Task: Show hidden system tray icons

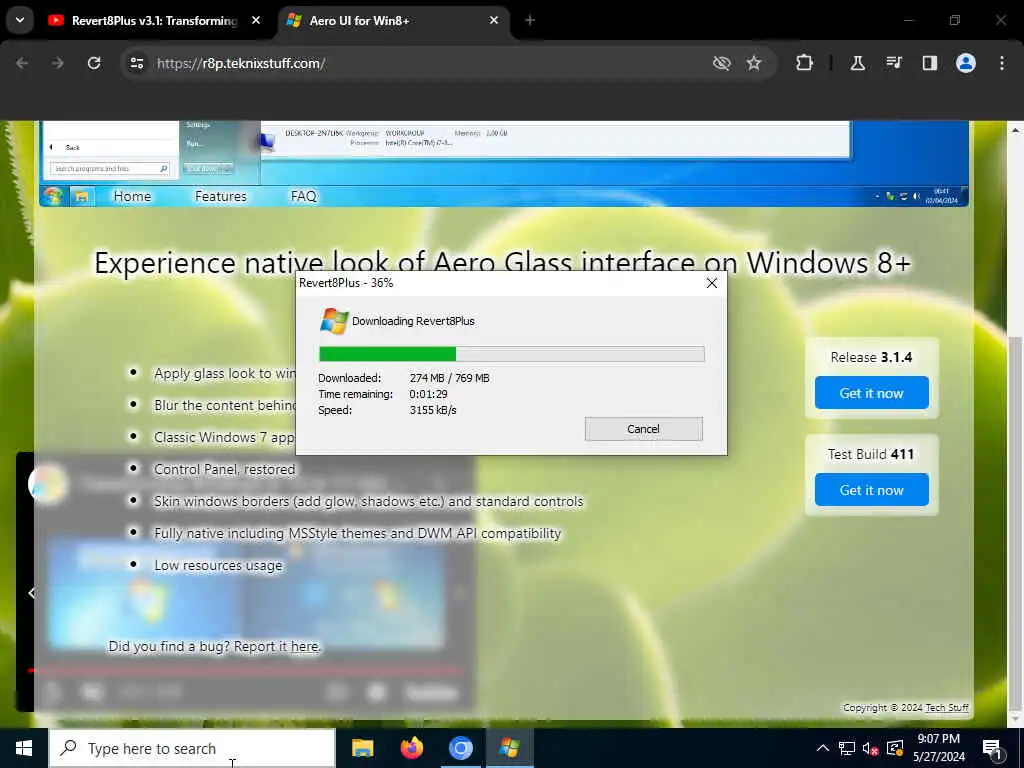Action: [x=823, y=748]
